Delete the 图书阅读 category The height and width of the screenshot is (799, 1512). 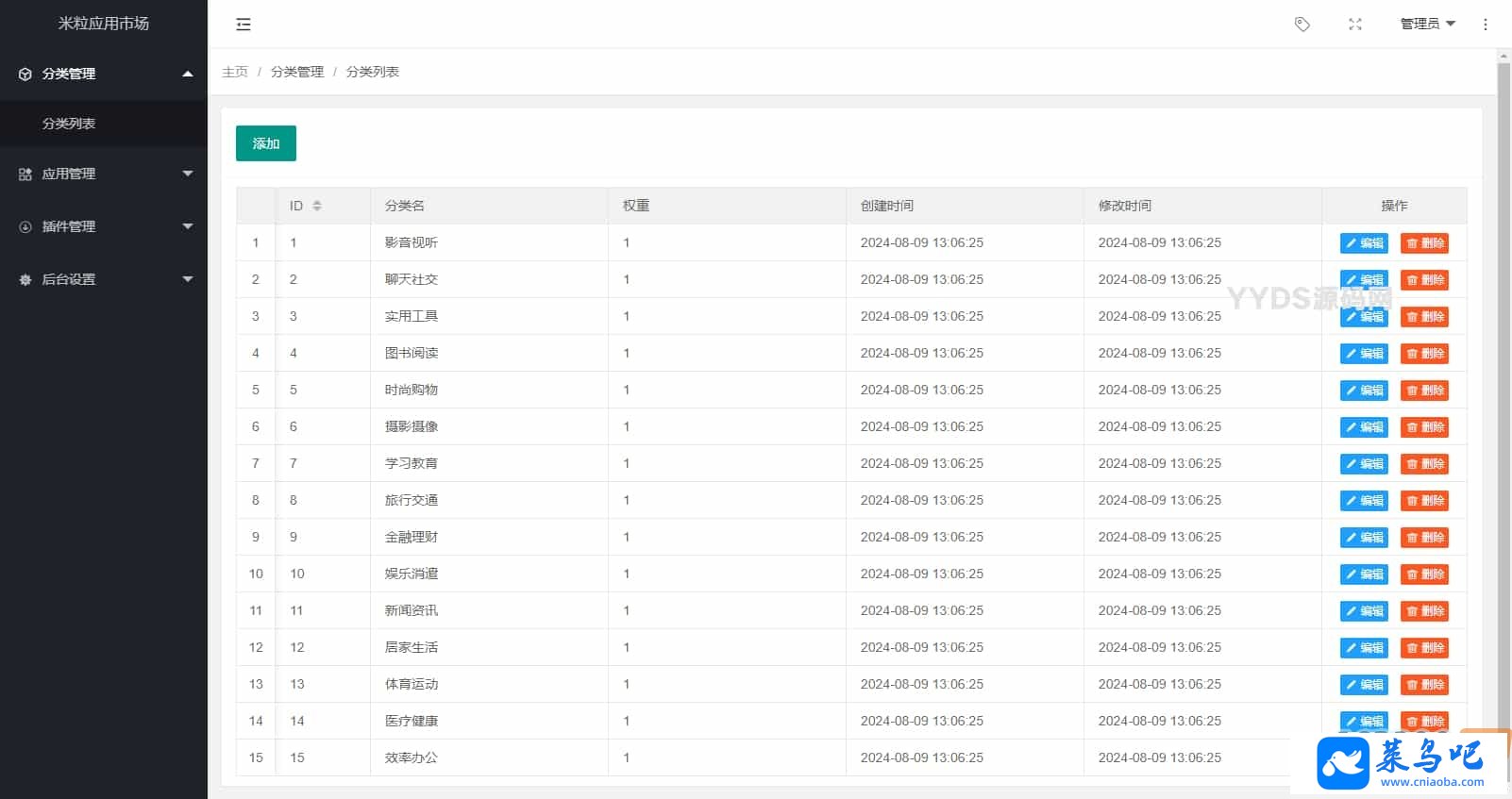pyautogui.click(x=1424, y=354)
